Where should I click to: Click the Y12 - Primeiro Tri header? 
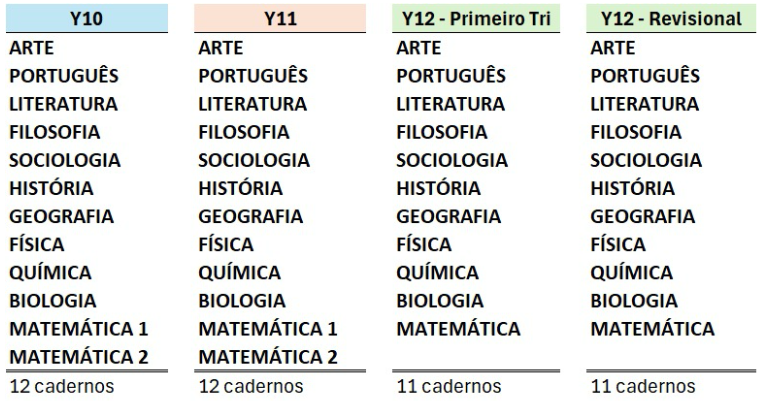(x=476, y=18)
